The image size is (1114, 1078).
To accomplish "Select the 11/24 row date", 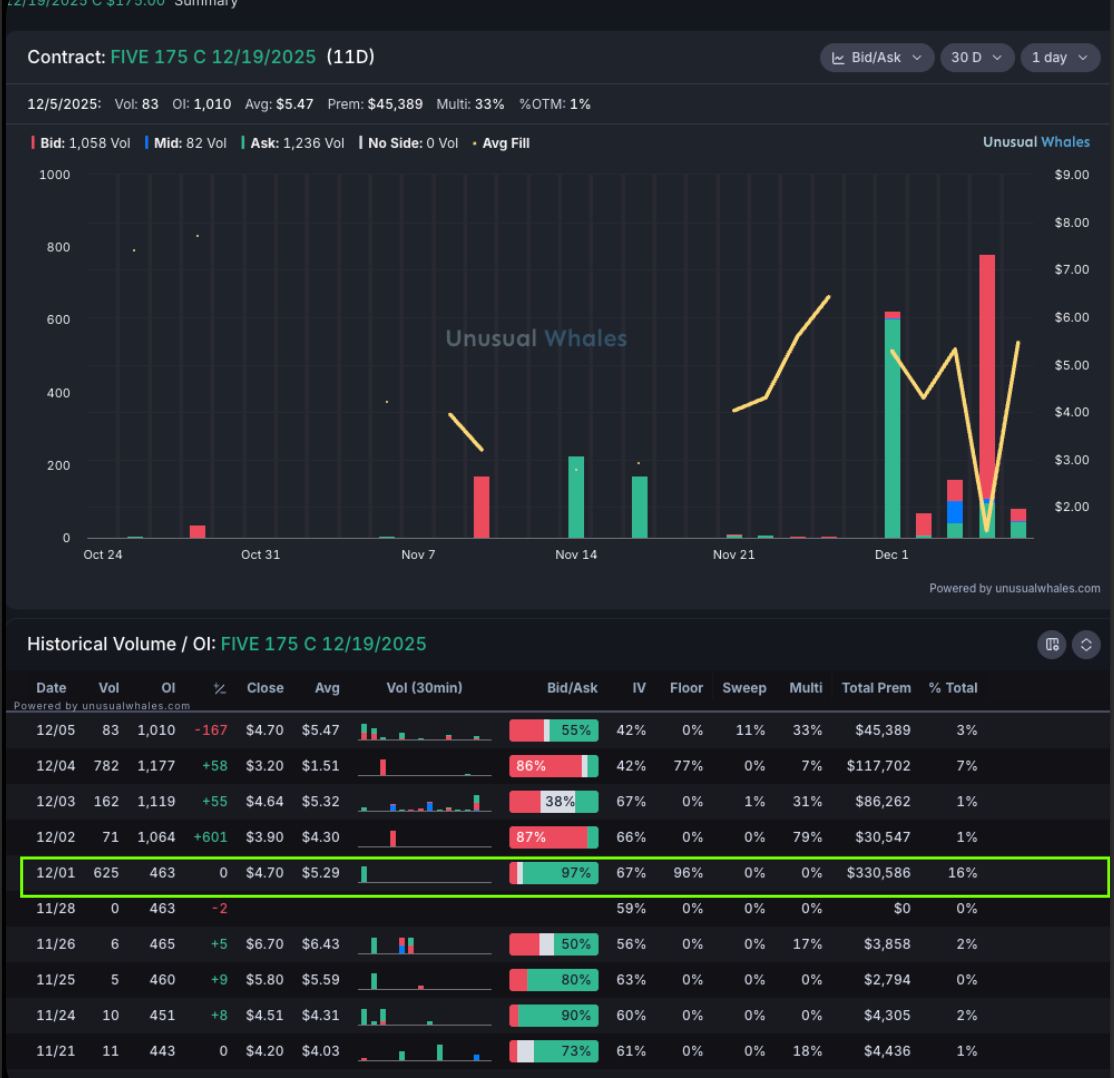I will pos(55,1015).
